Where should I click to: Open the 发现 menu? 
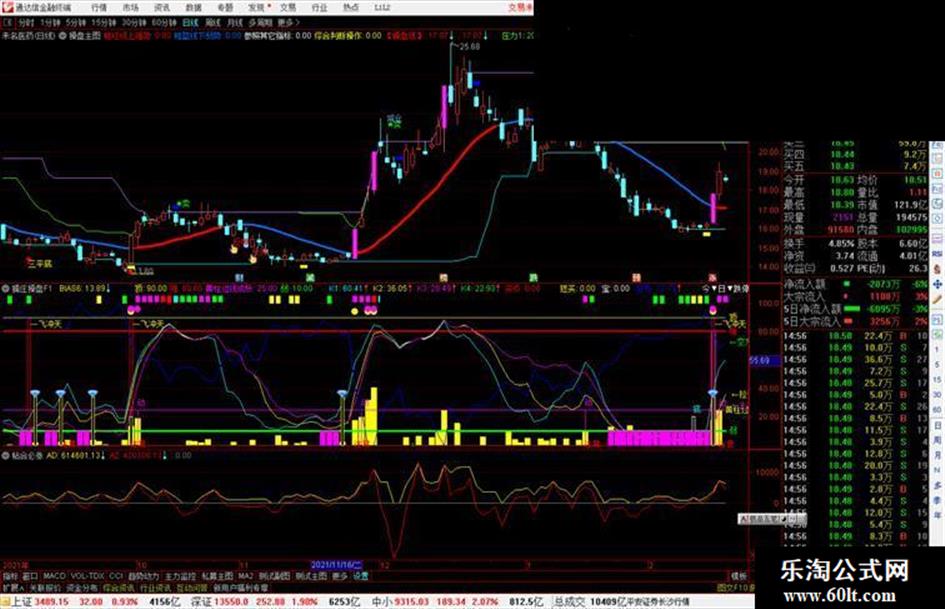257,7
